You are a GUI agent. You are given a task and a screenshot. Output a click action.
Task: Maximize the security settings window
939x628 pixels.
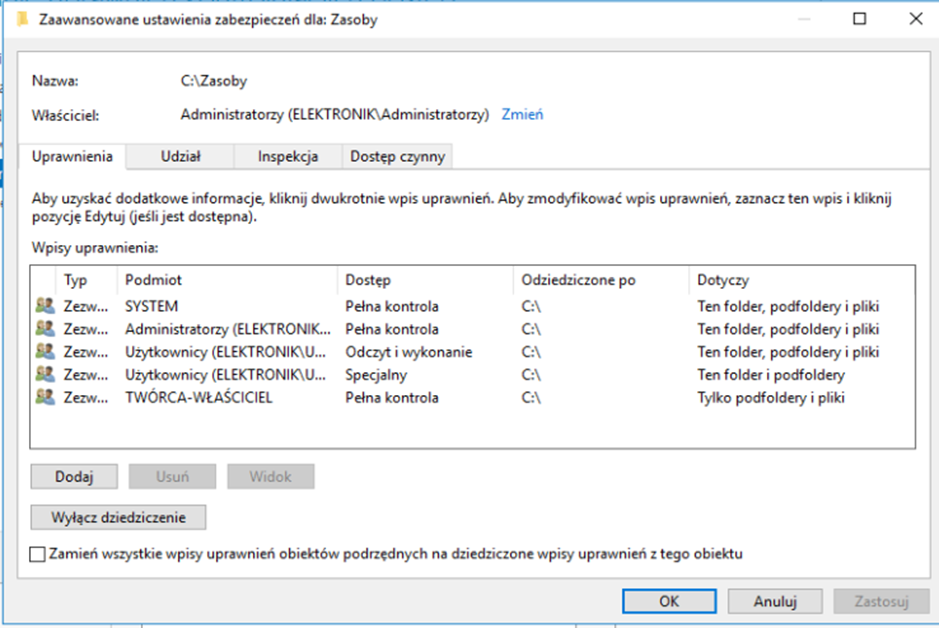point(859,19)
